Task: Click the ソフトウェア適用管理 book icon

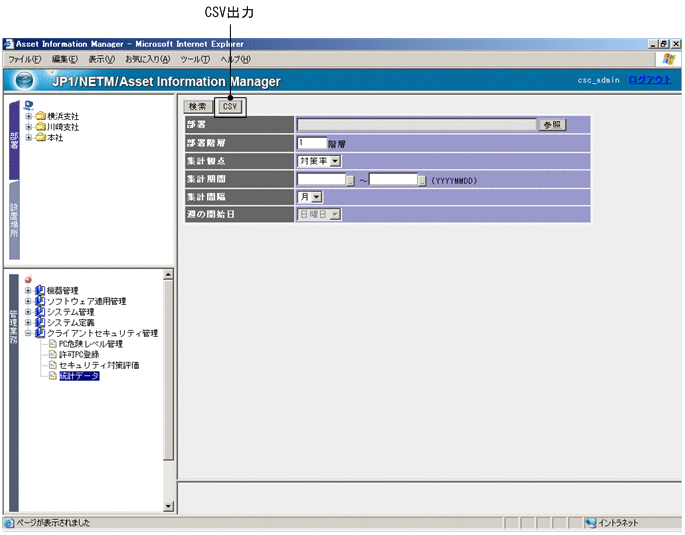Action: coord(40,301)
